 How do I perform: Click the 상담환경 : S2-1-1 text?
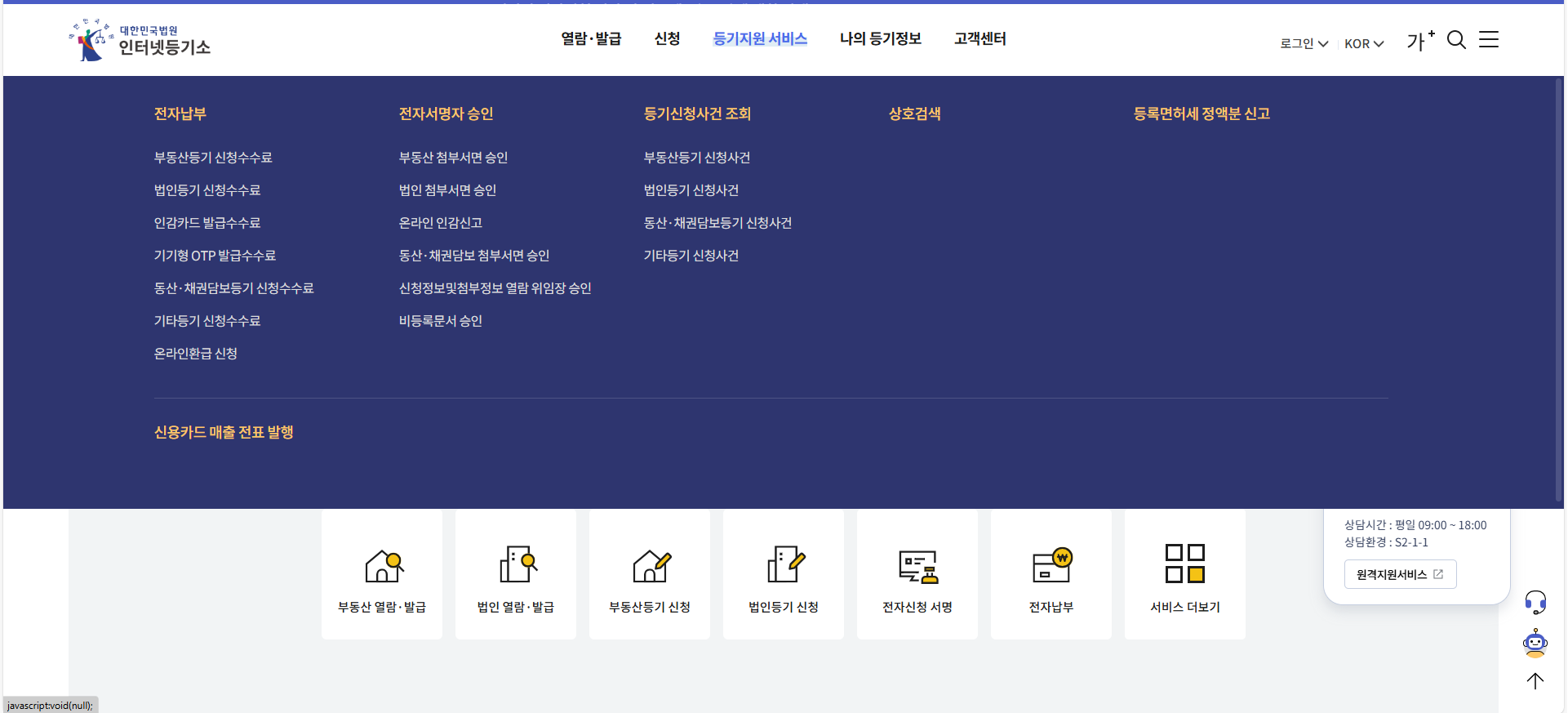1386,542
